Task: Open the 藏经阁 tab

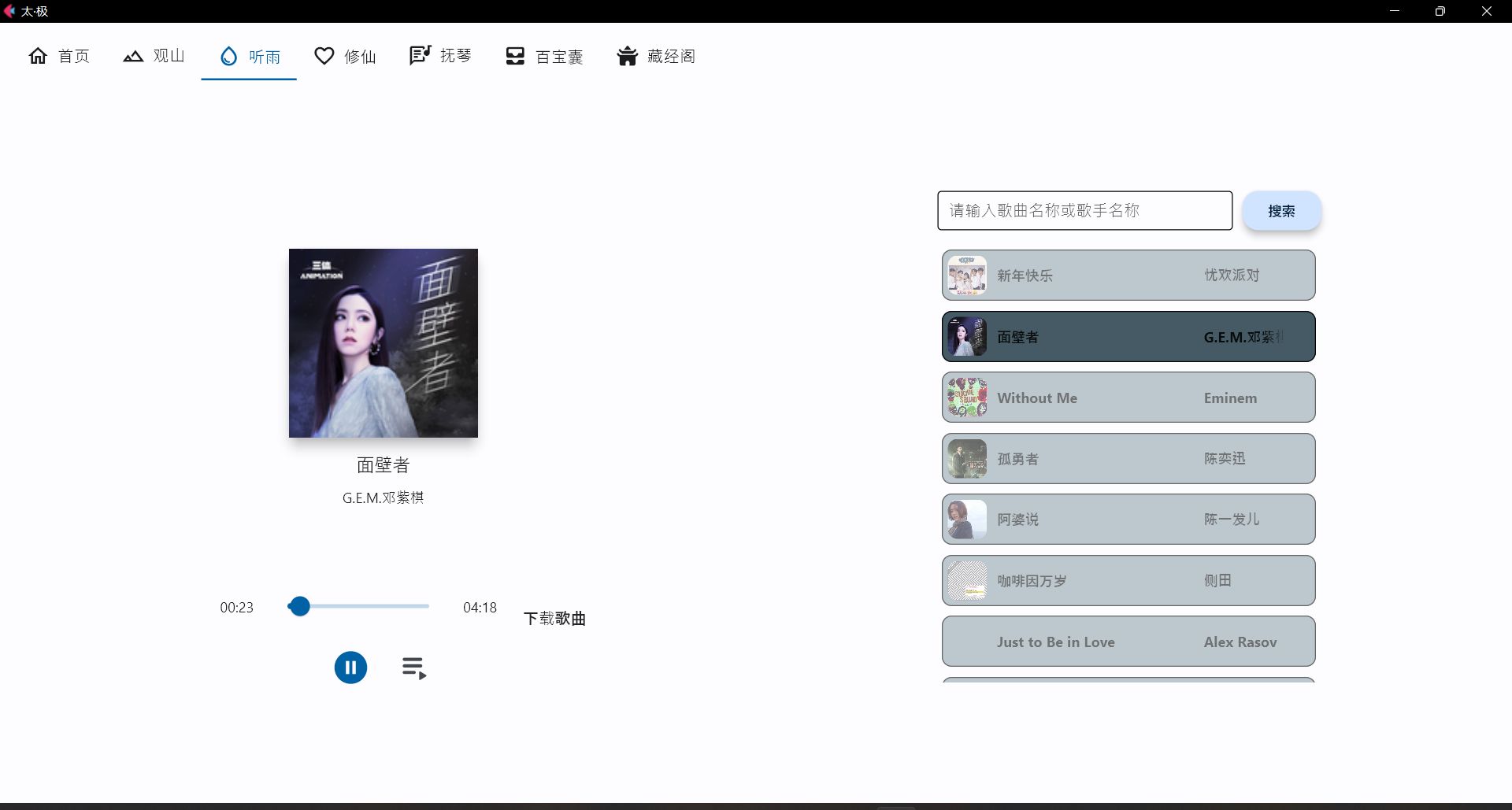Action: (656, 56)
